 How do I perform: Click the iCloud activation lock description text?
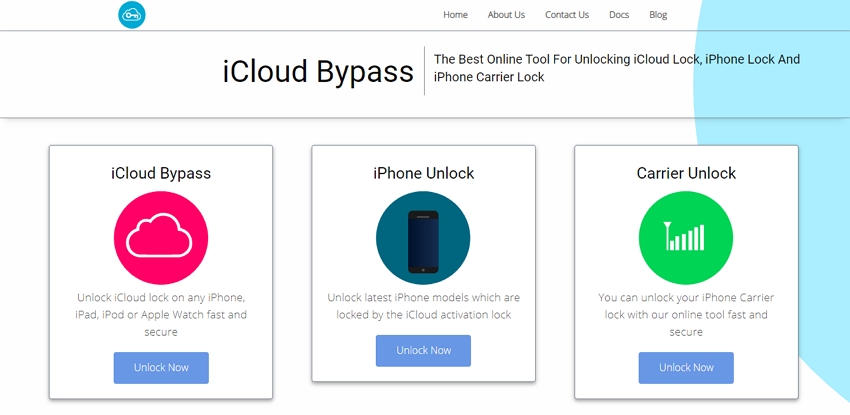pyautogui.click(x=423, y=306)
